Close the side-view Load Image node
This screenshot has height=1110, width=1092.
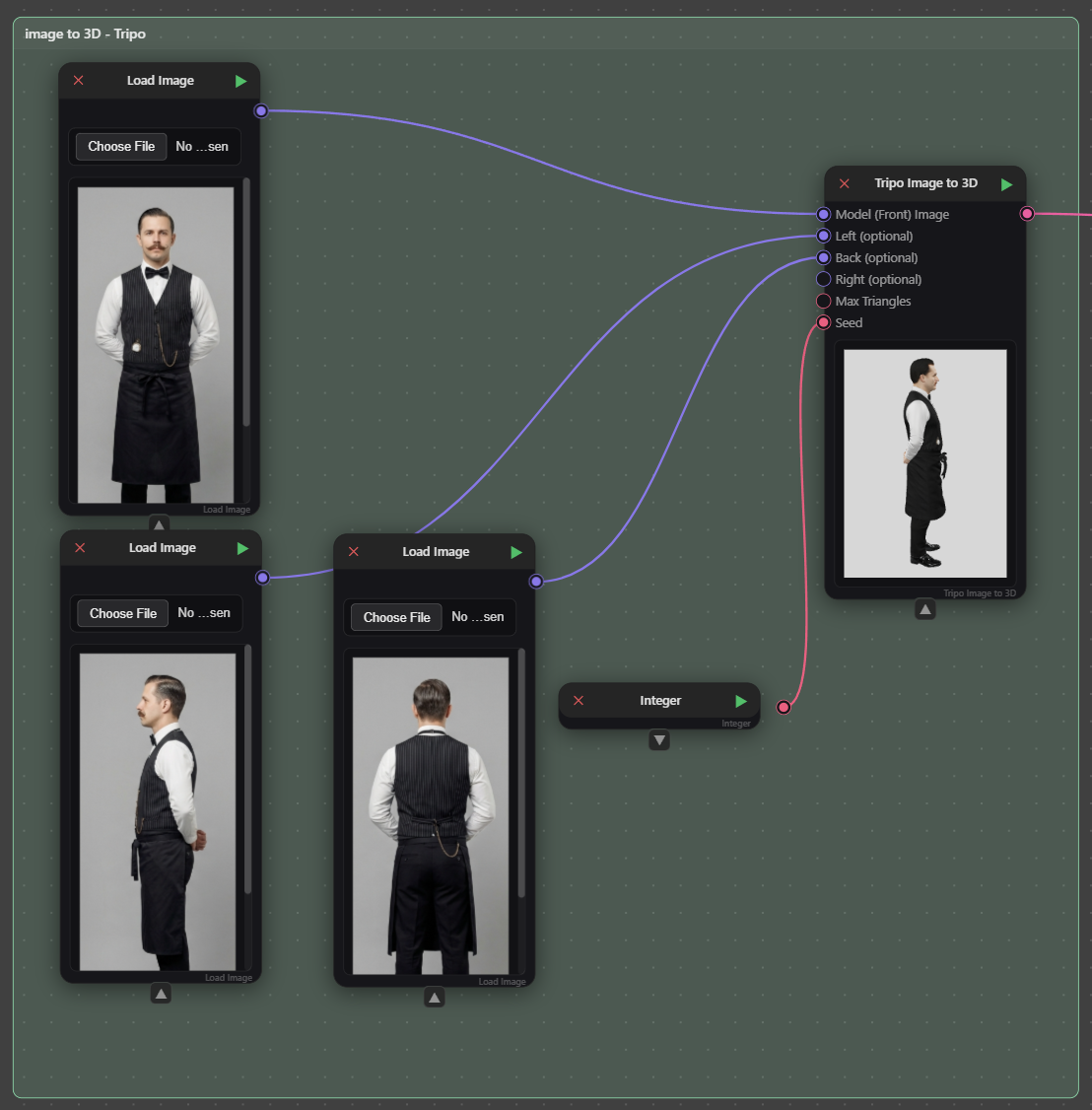click(x=81, y=548)
